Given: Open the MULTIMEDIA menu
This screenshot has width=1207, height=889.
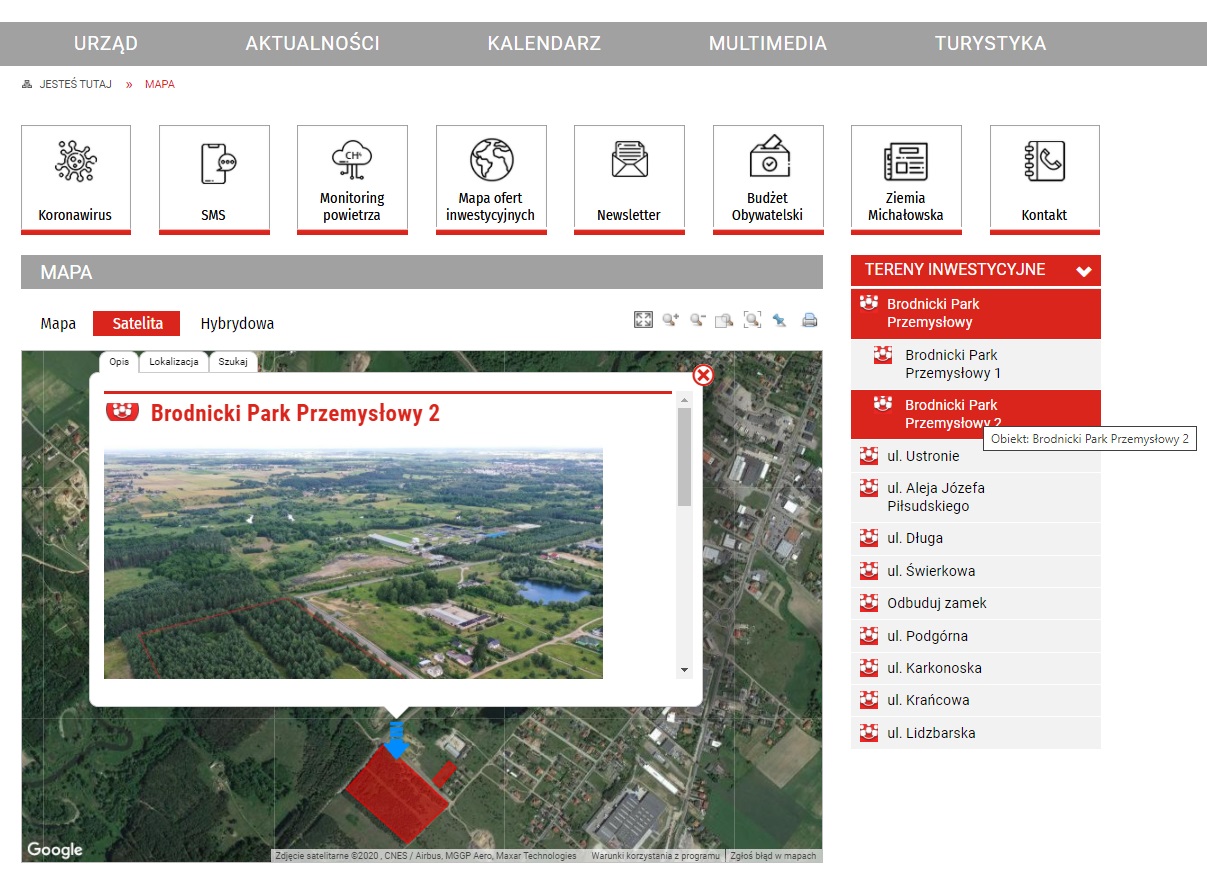Looking at the screenshot, I should [x=768, y=43].
